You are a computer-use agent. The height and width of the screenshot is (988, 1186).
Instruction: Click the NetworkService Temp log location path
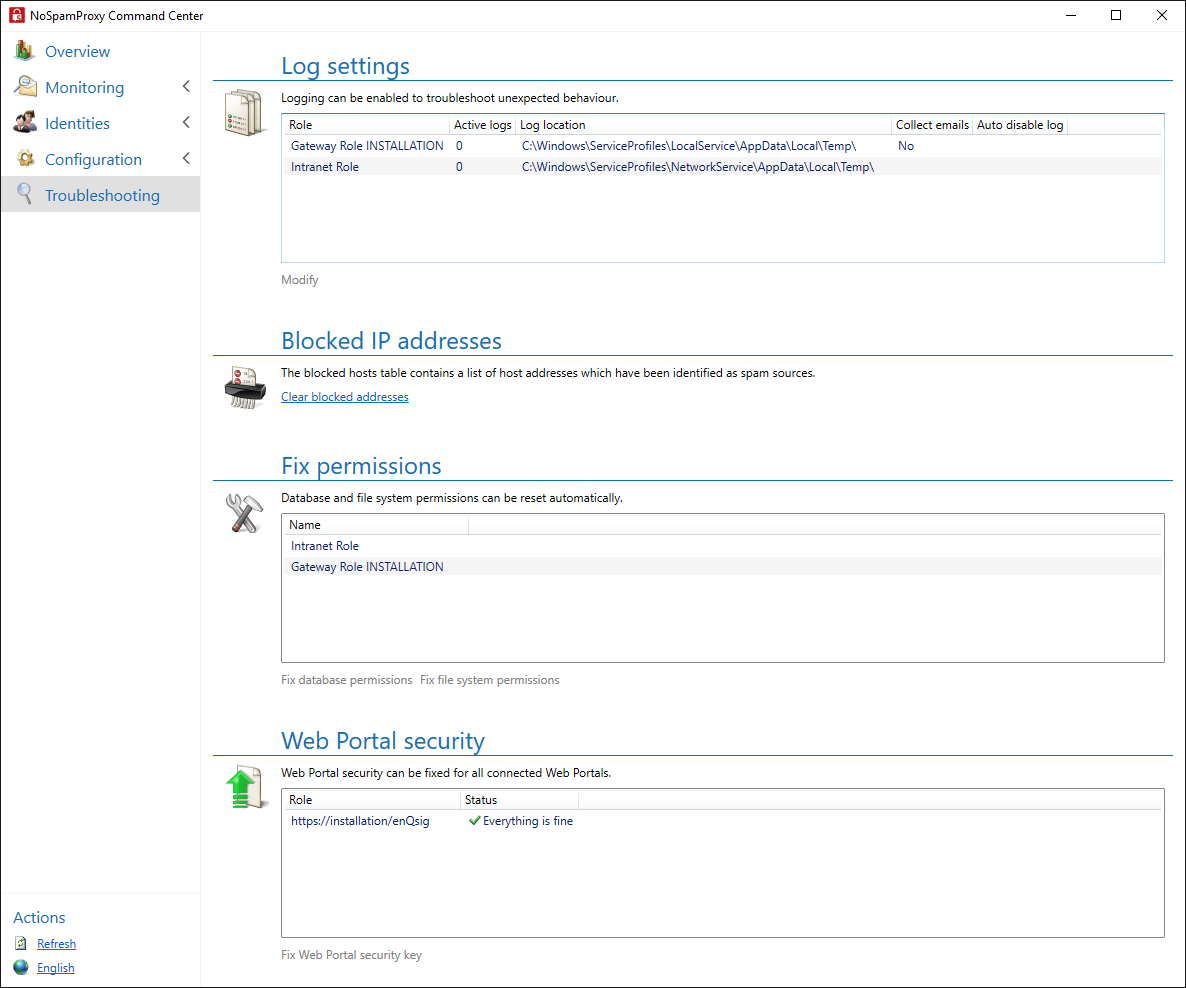click(x=697, y=166)
